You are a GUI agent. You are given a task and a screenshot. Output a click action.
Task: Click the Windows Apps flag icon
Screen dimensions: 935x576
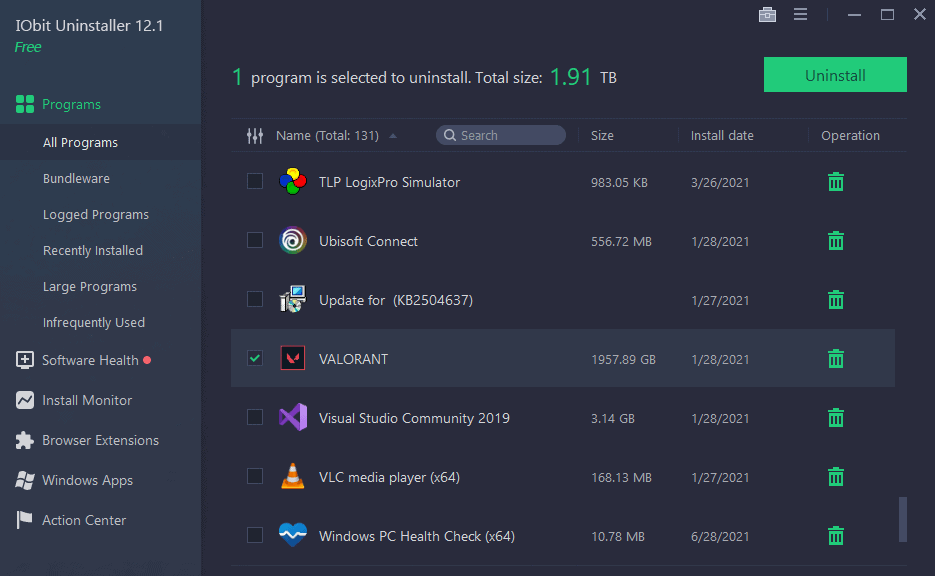pyautogui.click(x=24, y=480)
